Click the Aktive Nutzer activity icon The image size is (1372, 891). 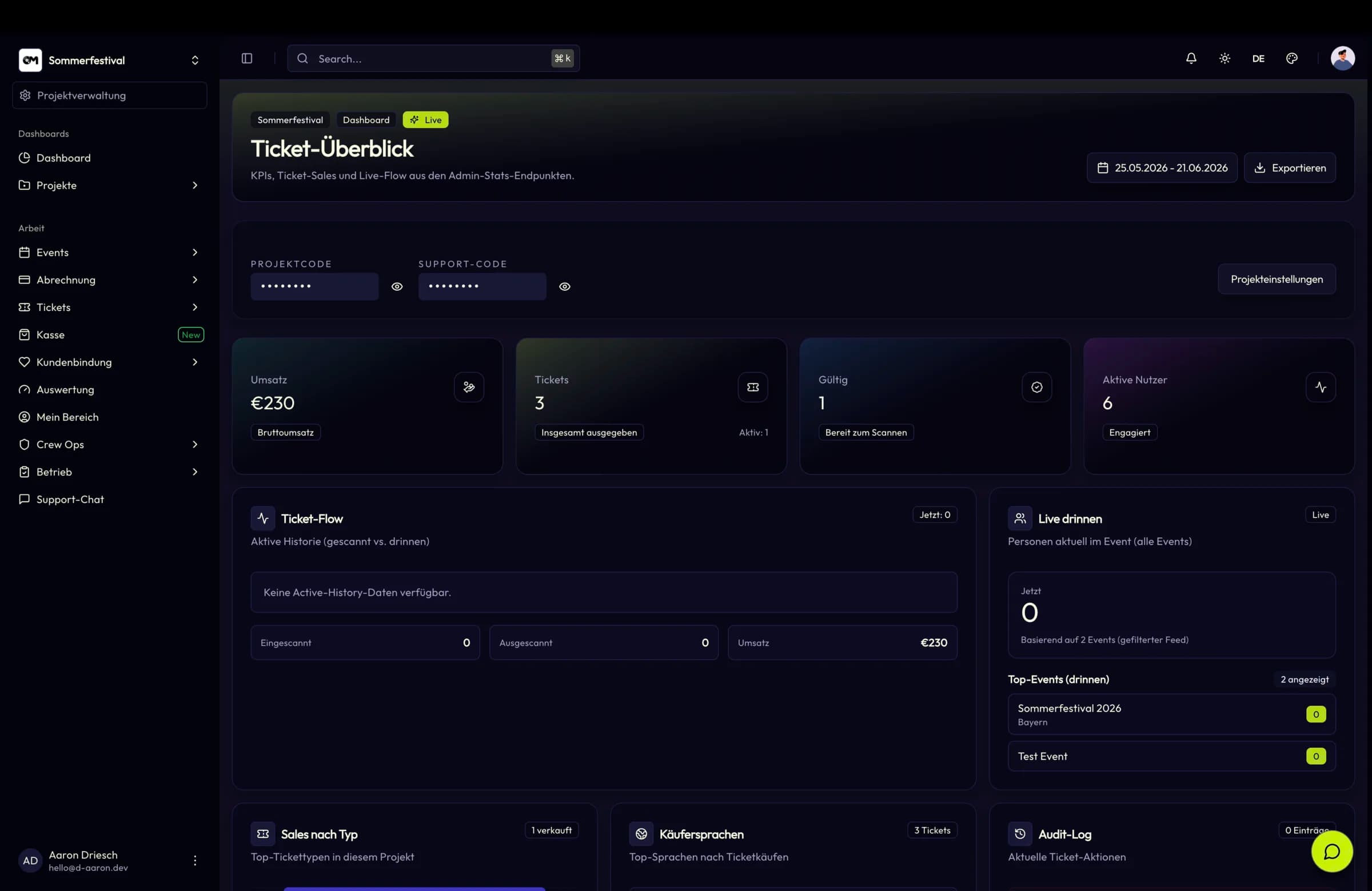point(1321,387)
